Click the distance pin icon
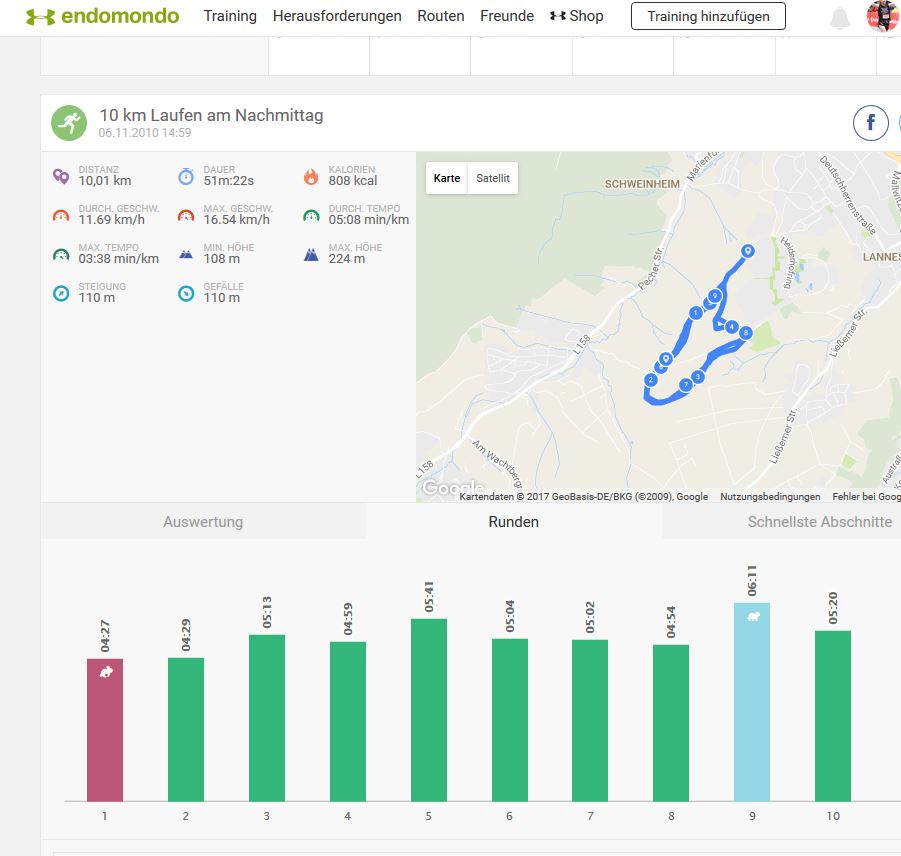The width and height of the screenshot is (901, 856). (61, 177)
